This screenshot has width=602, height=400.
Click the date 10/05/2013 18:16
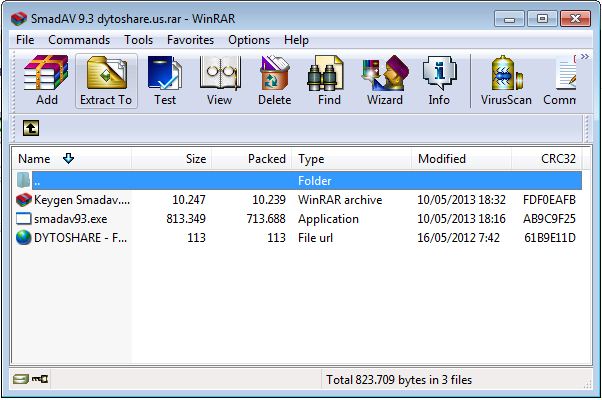(461, 219)
